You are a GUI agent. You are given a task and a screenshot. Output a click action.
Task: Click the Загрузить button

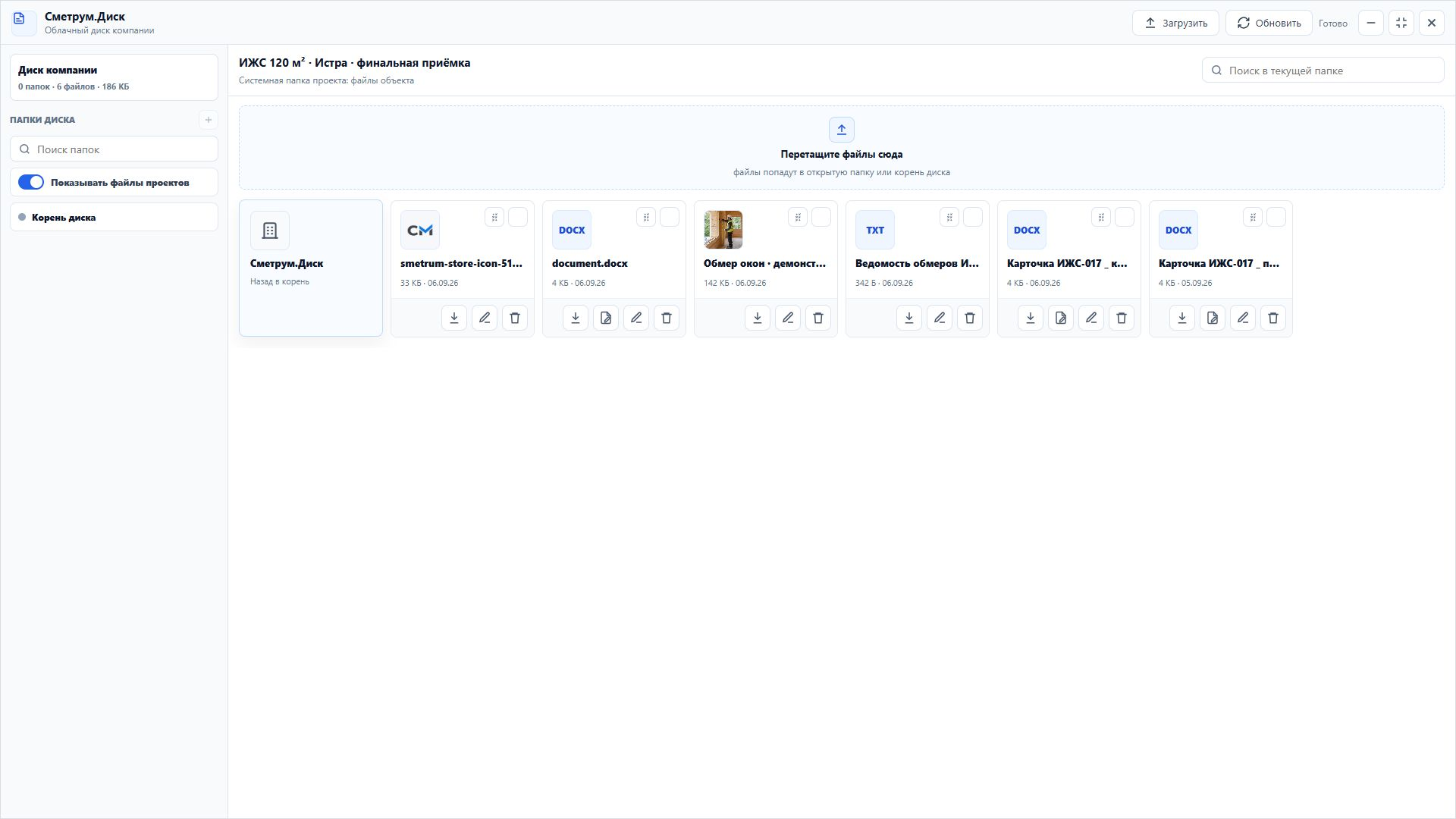(1175, 23)
